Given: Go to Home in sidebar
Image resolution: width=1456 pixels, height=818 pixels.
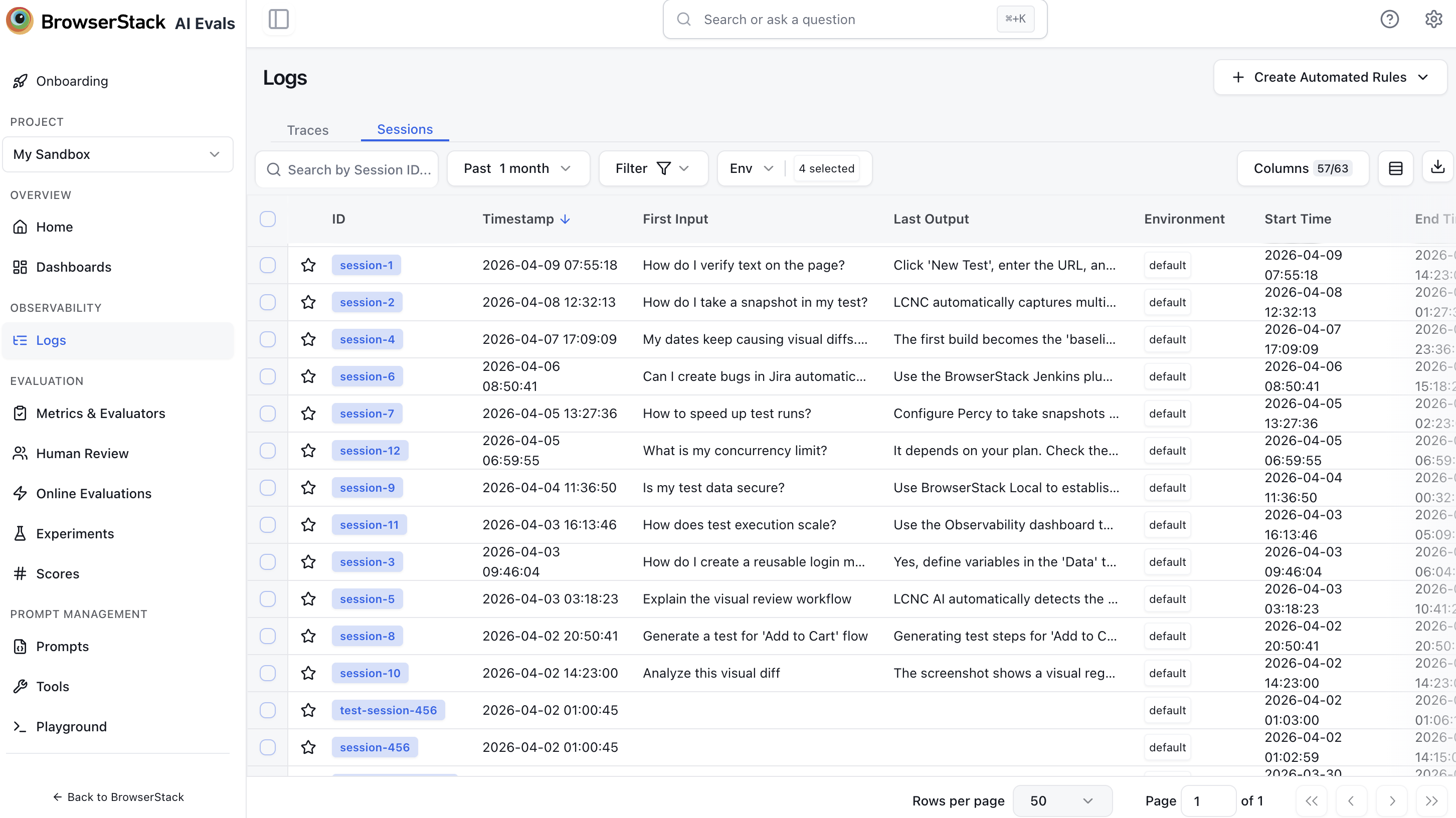Looking at the screenshot, I should coord(54,227).
